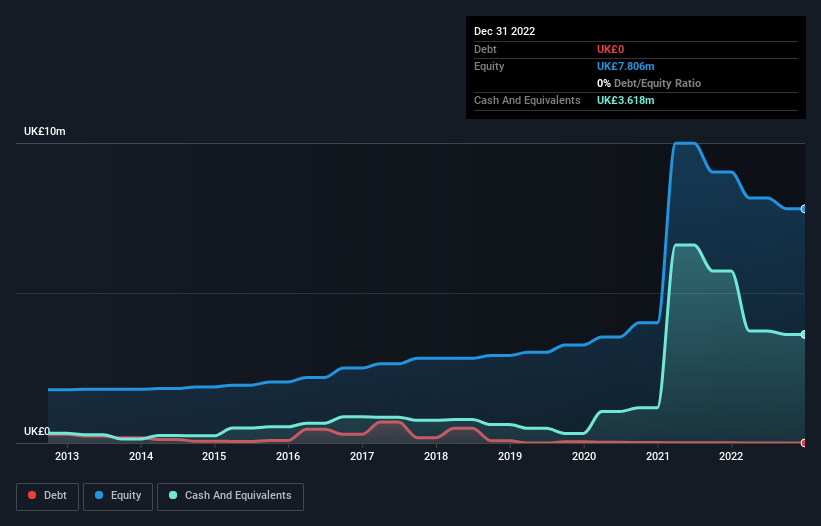Click the 0% Debt/Equity Ratio text
Screen dimensions: 821x526
(x=649, y=83)
